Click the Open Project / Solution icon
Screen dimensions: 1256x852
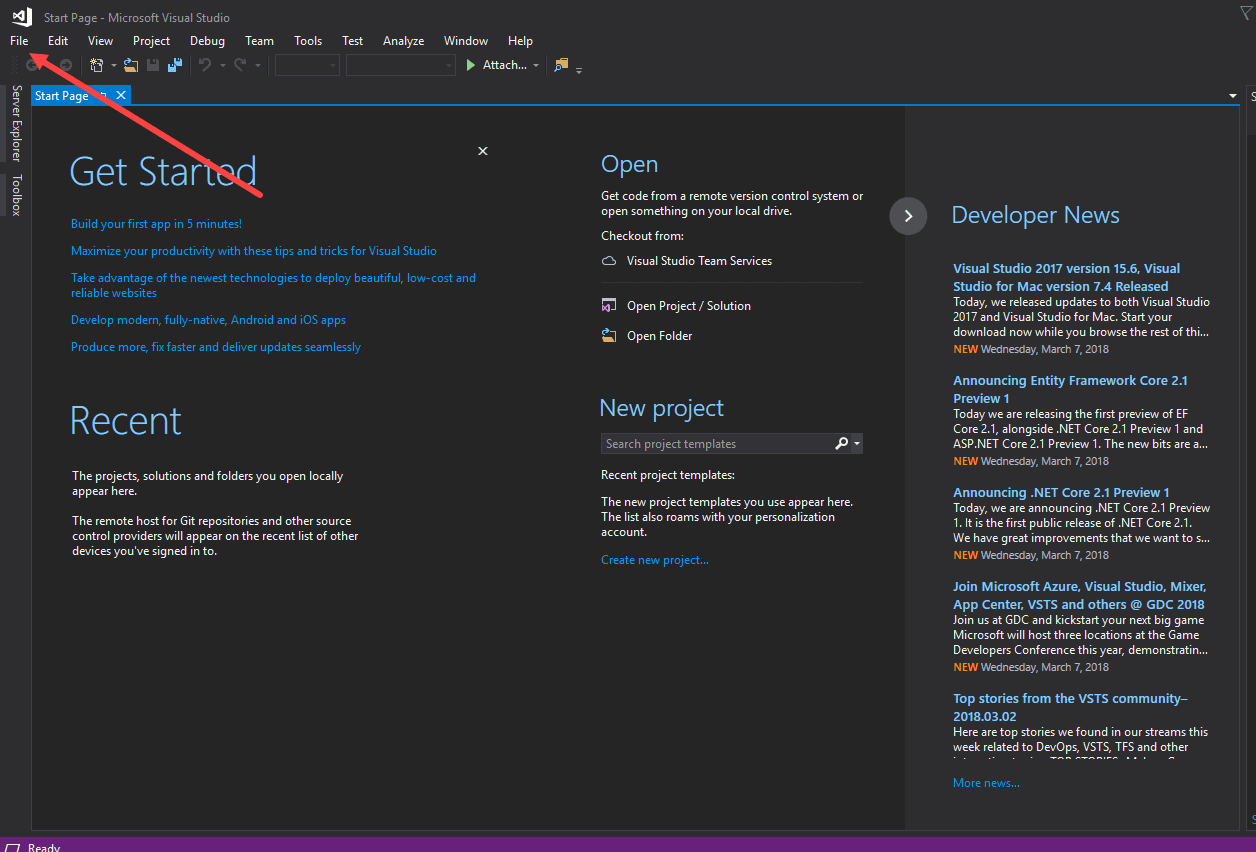click(x=609, y=305)
